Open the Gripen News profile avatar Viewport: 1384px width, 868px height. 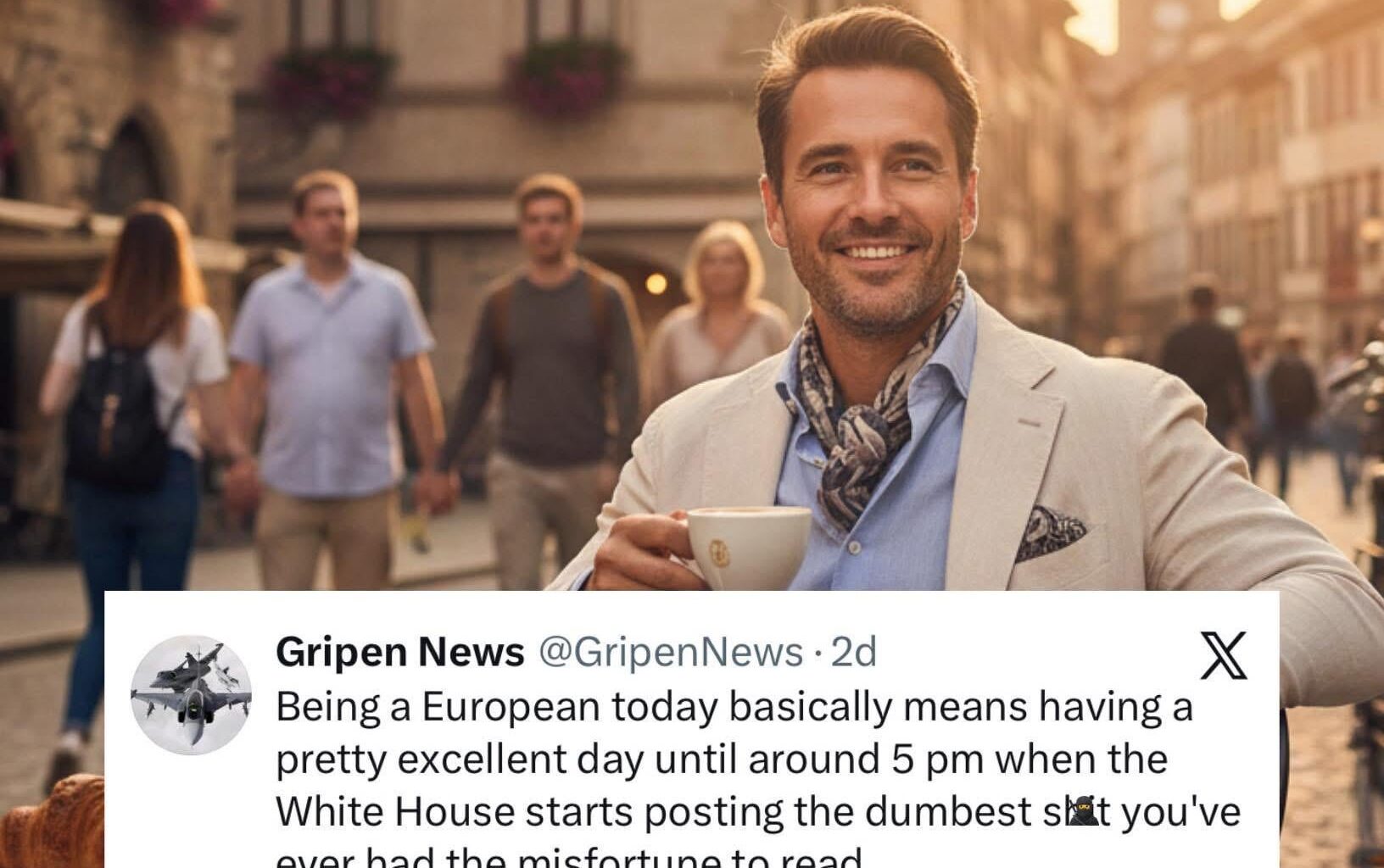(x=192, y=695)
